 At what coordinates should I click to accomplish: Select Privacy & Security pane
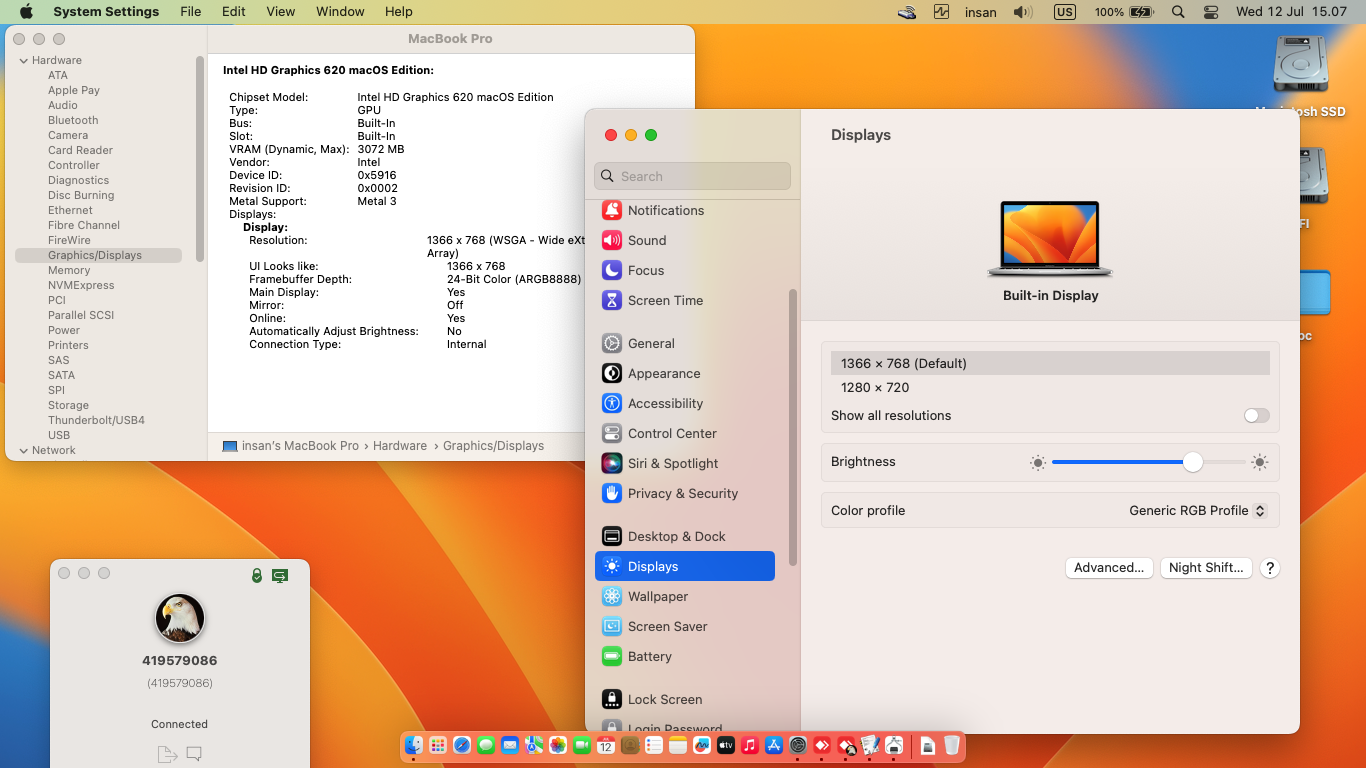pos(686,493)
